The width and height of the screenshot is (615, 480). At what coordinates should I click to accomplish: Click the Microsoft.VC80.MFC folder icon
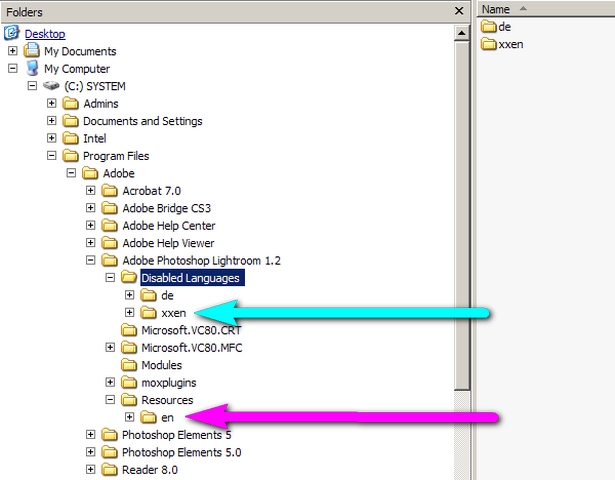pos(129,347)
